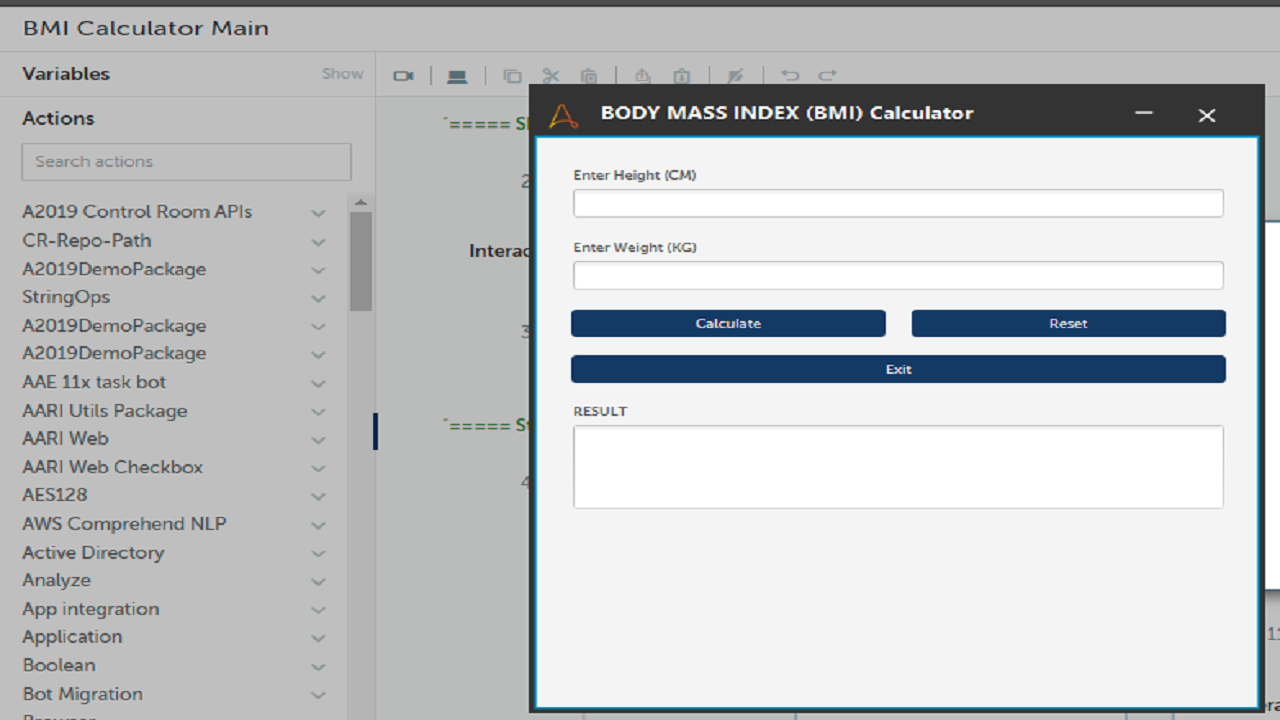The width and height of the screenshot is (1280, 720).
Task: Click the scissors Cut icon
Action: click(550, 76)
